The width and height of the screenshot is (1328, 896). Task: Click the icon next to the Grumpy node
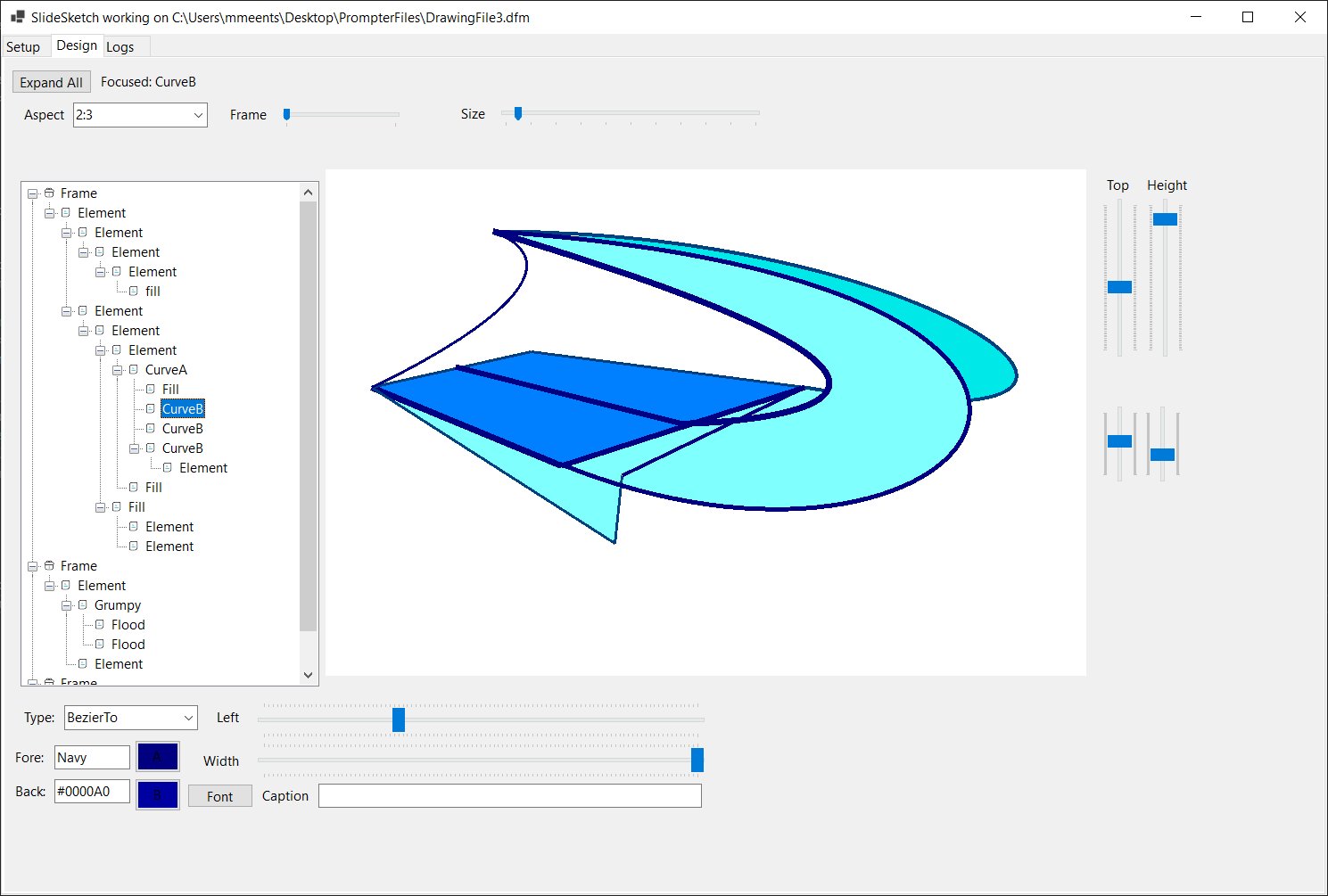[x=83, y=604]
